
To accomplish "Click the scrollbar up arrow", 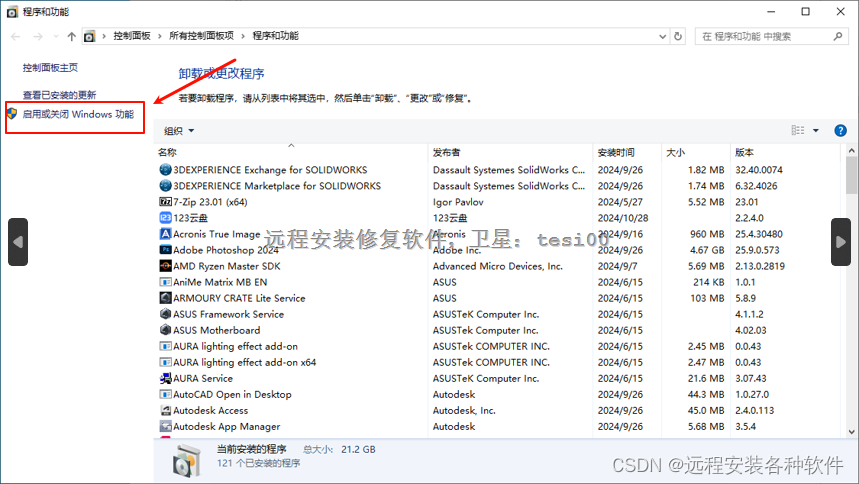I will tap(851, 150).
